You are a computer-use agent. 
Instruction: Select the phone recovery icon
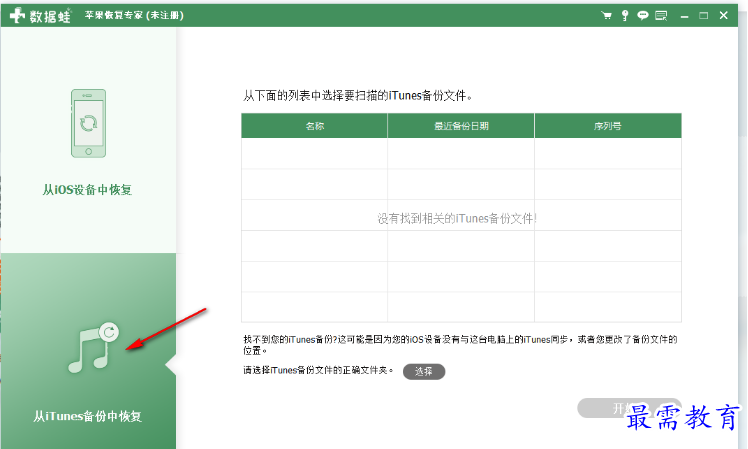tap(88, 123)
